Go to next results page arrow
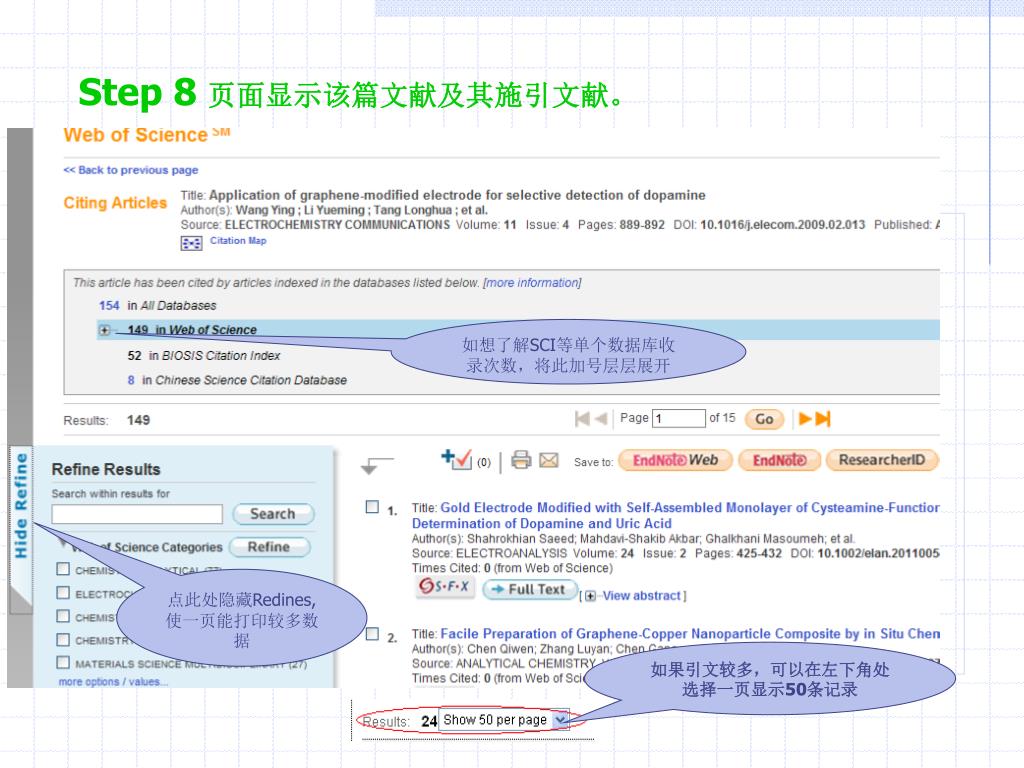The width and height of the screenshot is (1024, 768). click(x=805, y=419)
